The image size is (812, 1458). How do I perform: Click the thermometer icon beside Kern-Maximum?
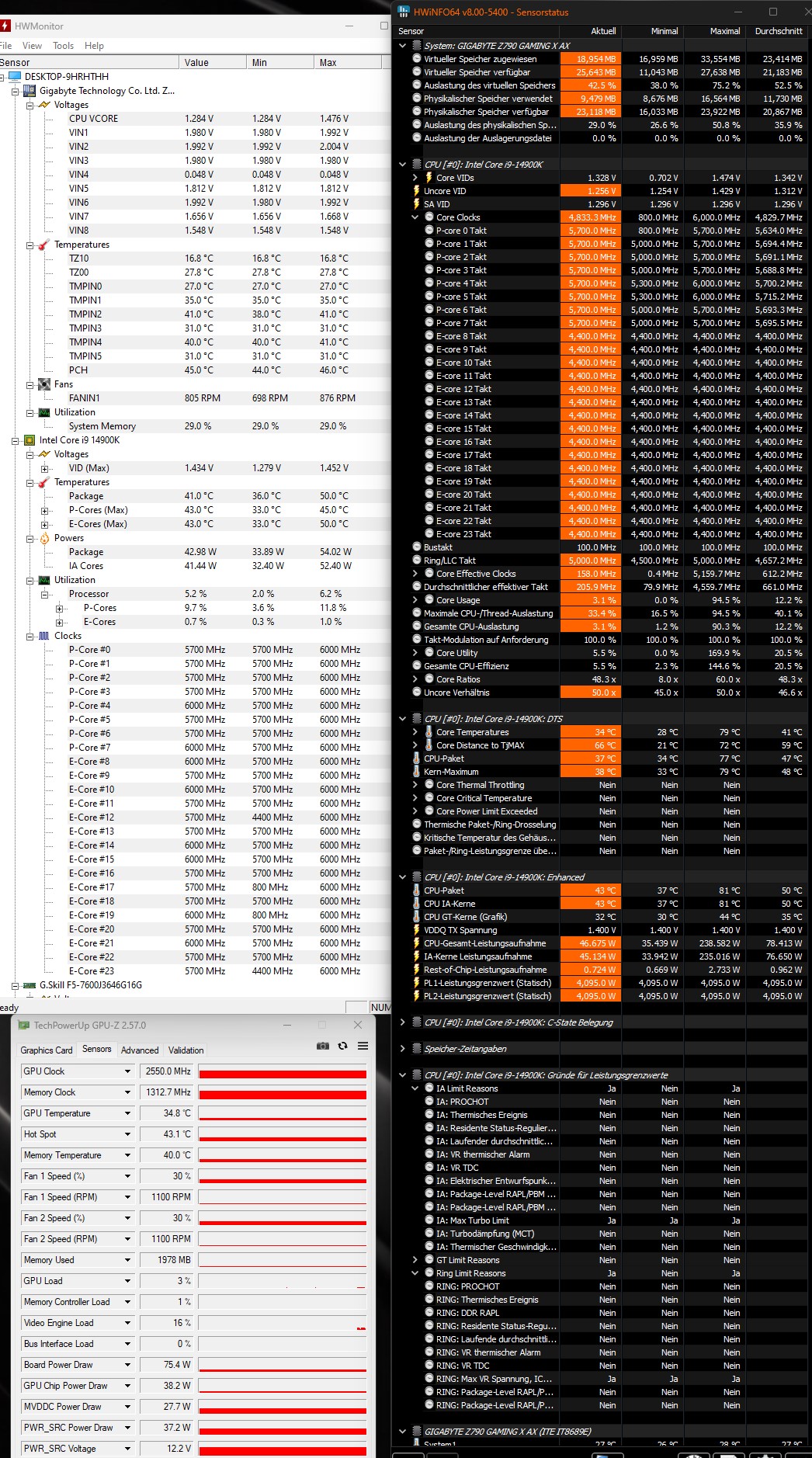point(417,772)
